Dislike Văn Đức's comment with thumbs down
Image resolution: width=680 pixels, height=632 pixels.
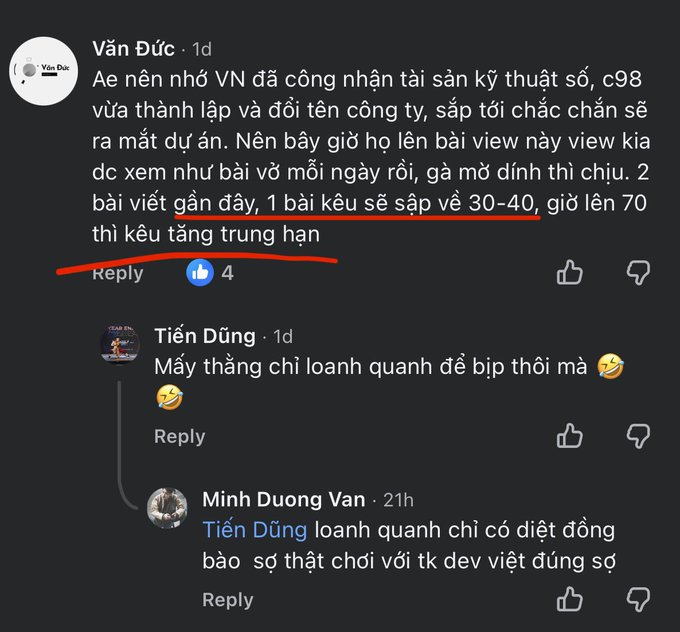pyautogui.click(x=637, y=272)
